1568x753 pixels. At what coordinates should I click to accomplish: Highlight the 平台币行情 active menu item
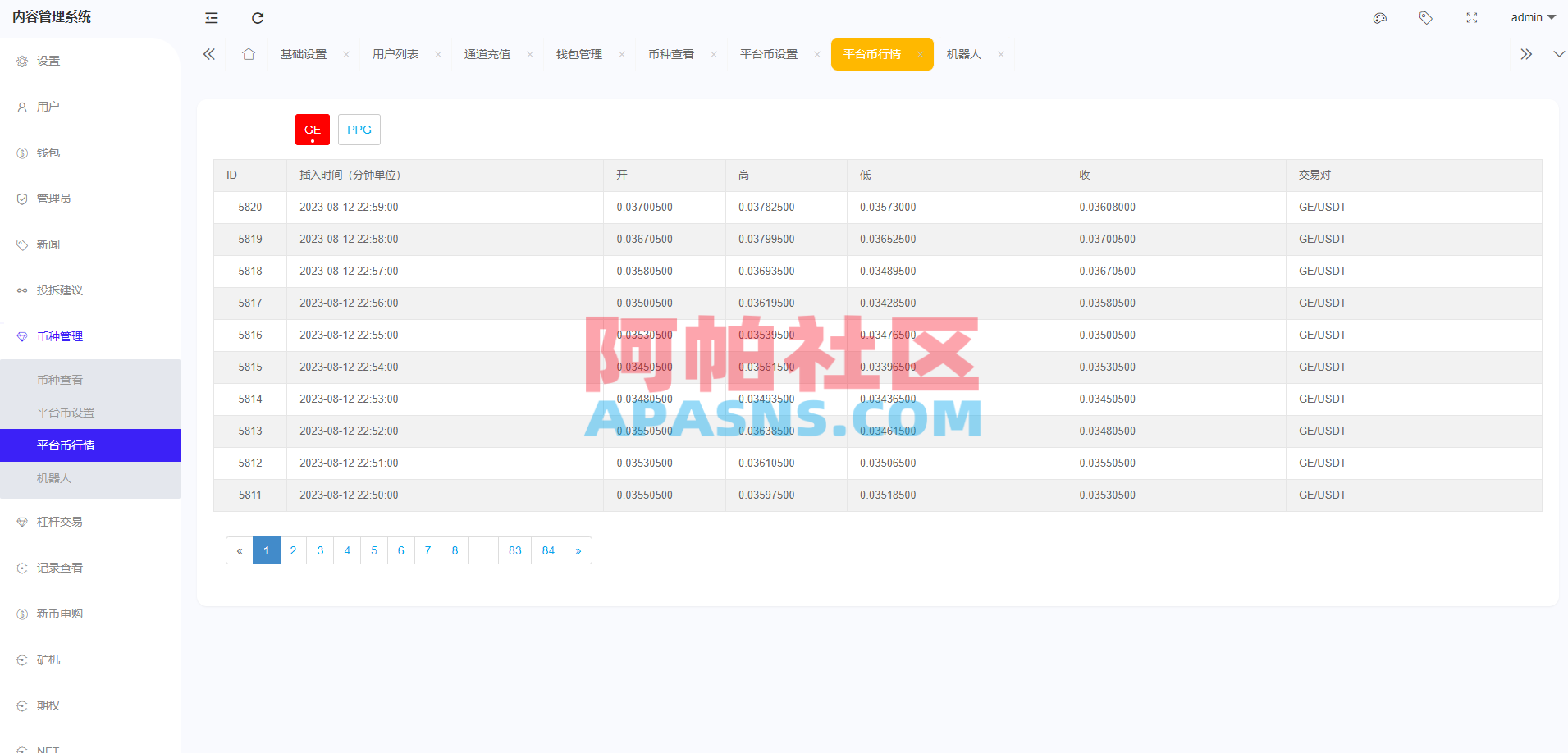pos(65,445)
